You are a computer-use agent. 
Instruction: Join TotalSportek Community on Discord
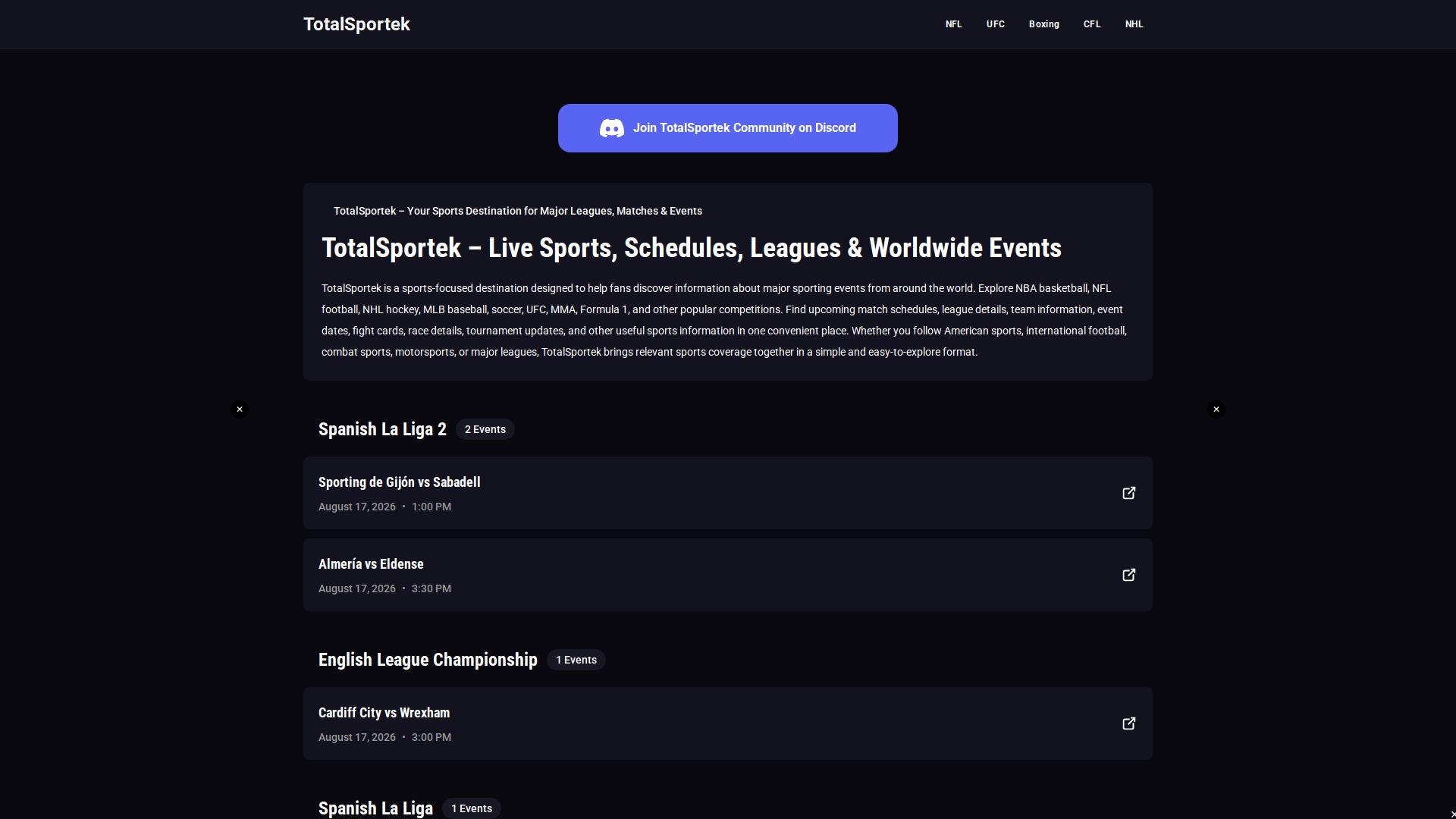[x=728, y=128]
